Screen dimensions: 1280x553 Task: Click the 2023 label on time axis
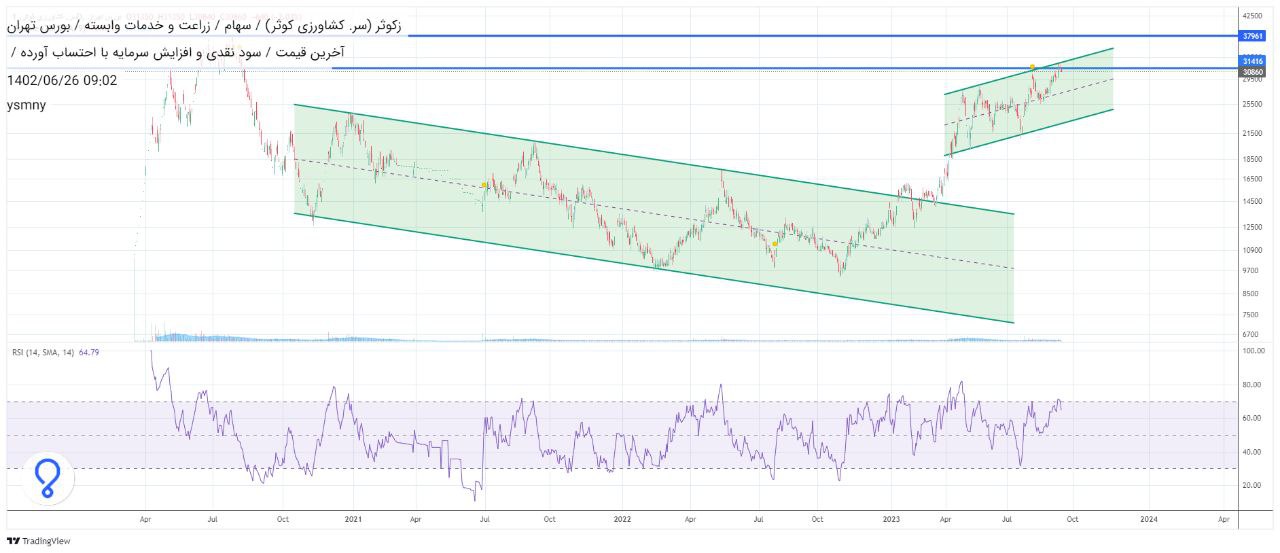[x=892, y=520]
